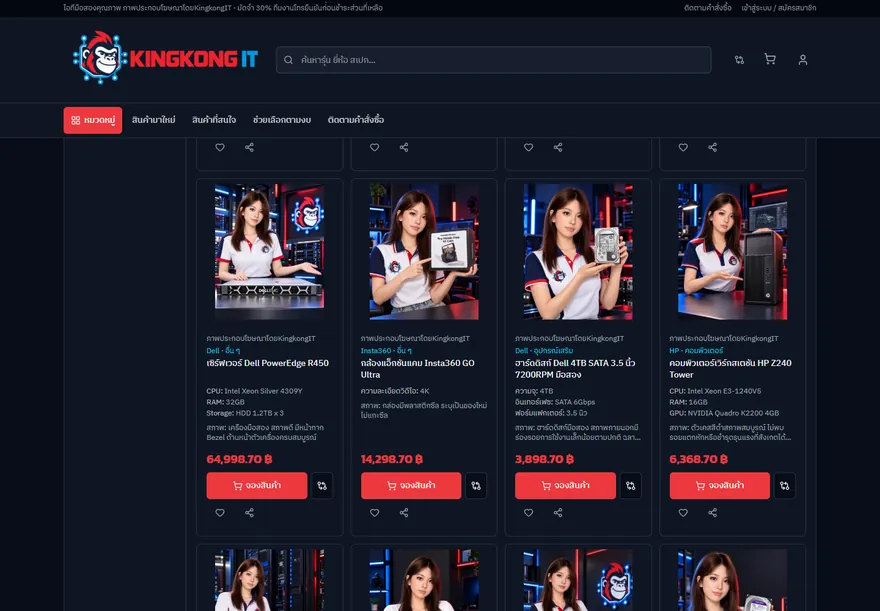Share the Insta360 GO Ultra listing
The width and height of the screenshot is (880, 611).
(x=404, y=512)
